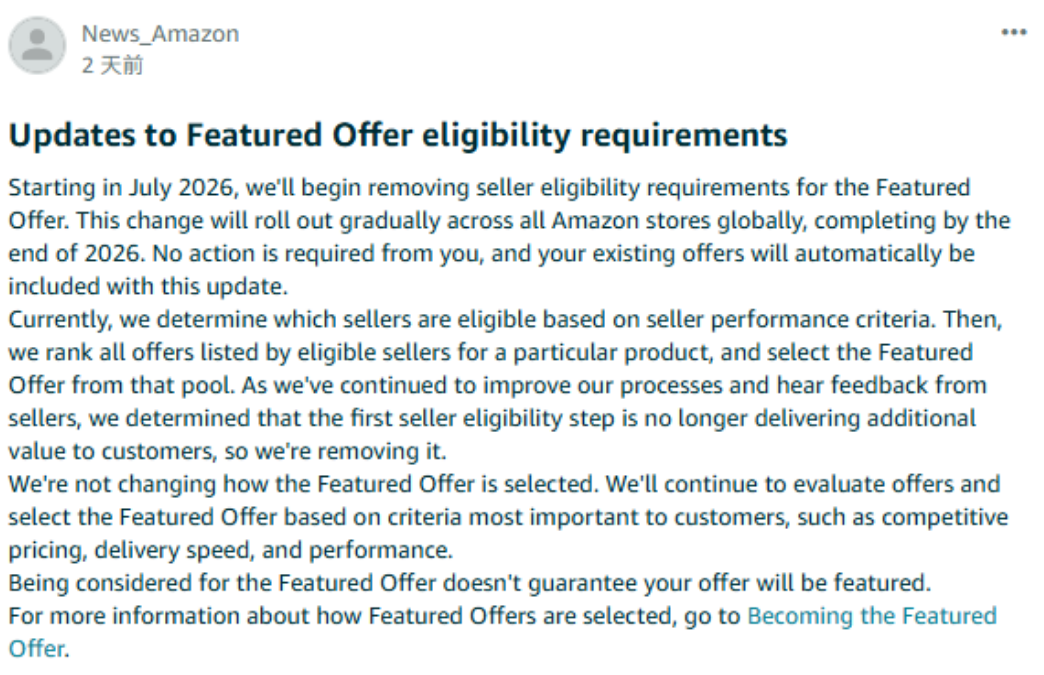
Task: Open the three-dot more options menu
Action: pos(1014,32)
